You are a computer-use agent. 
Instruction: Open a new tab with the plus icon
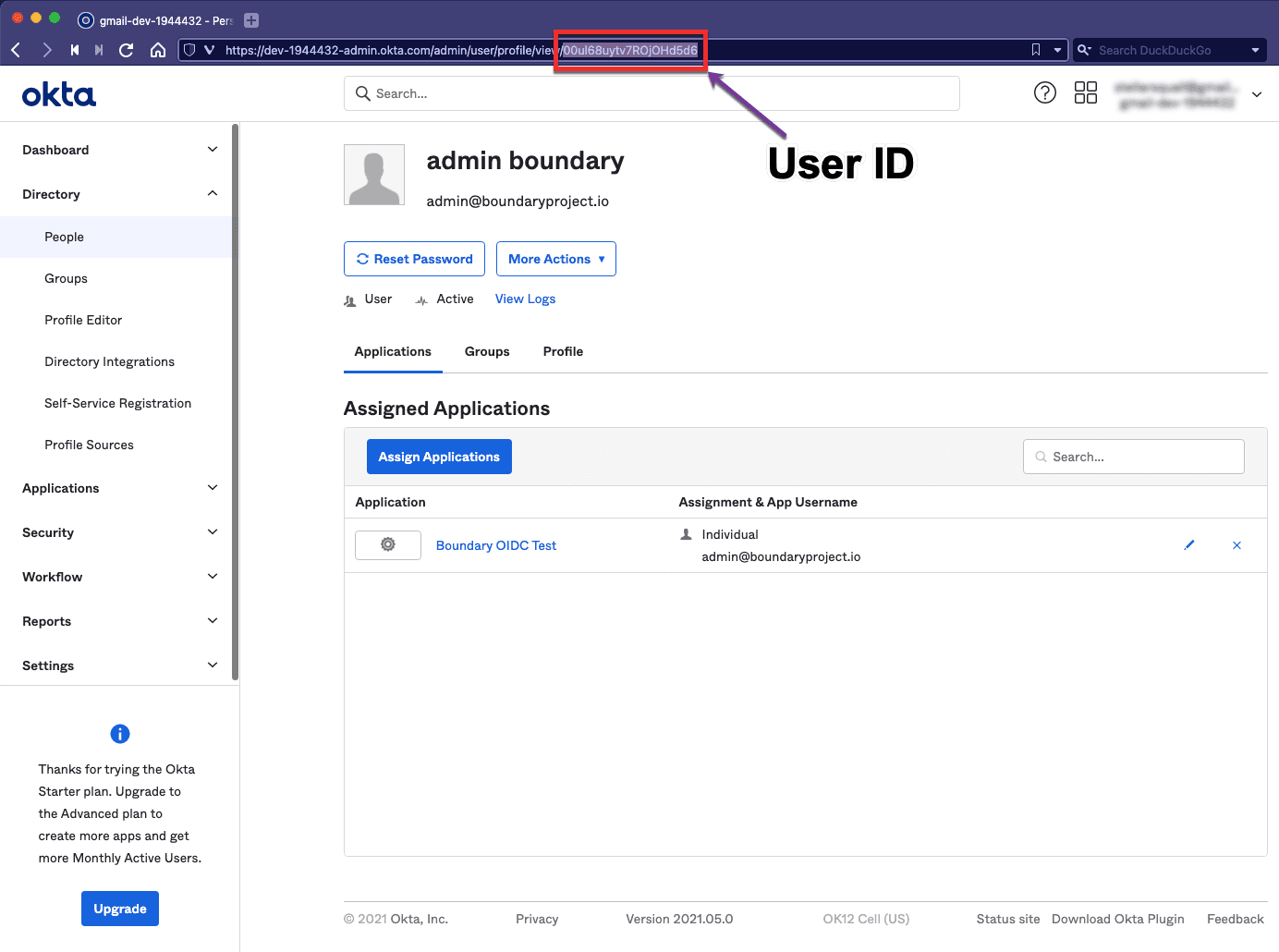click(250, 19)
